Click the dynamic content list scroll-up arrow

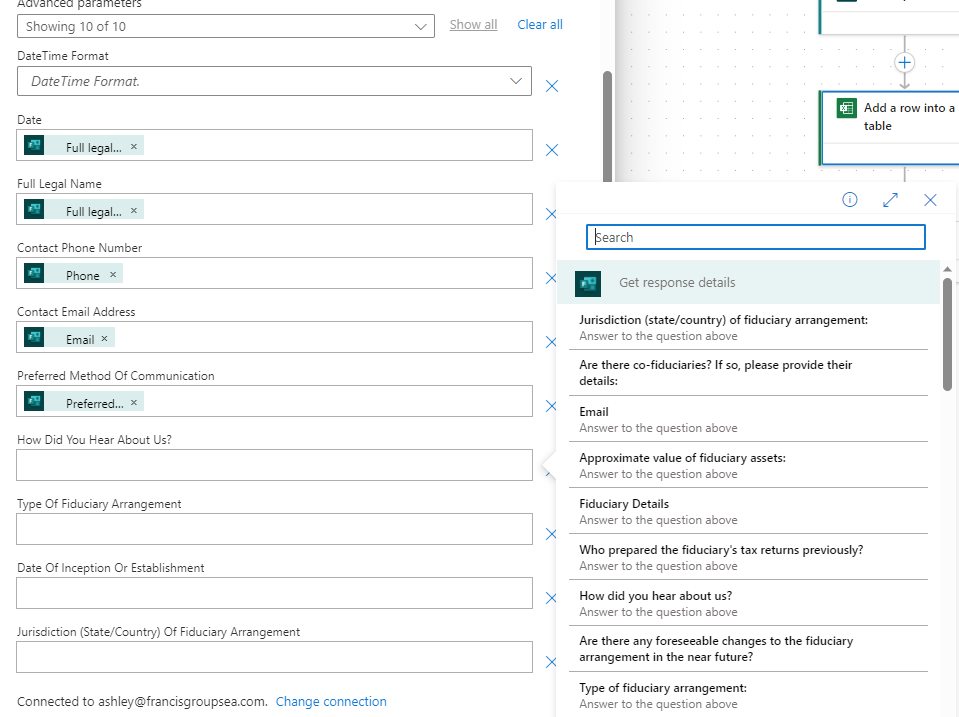pos(947,269)
